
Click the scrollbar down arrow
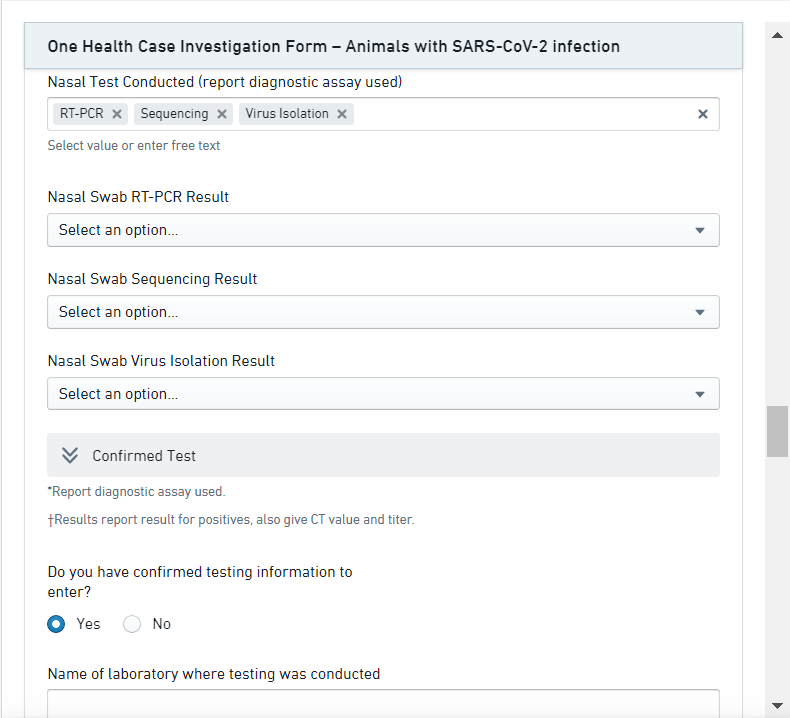[x=777, y=705]
